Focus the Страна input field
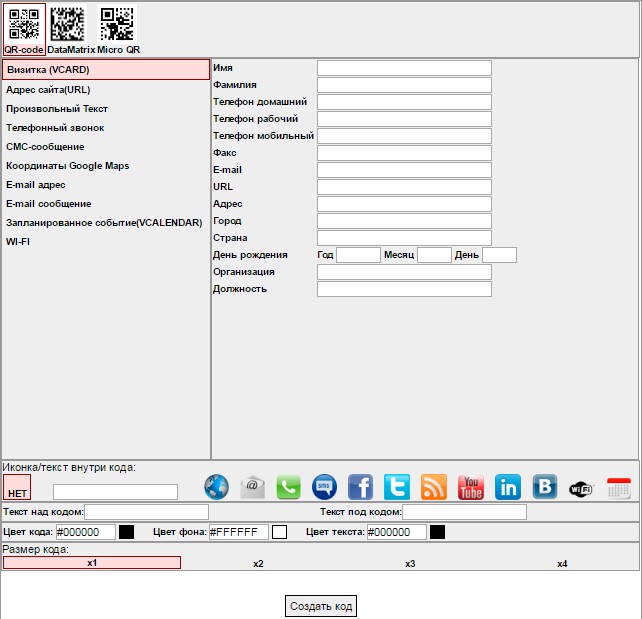642x619 pixels. 404,238
